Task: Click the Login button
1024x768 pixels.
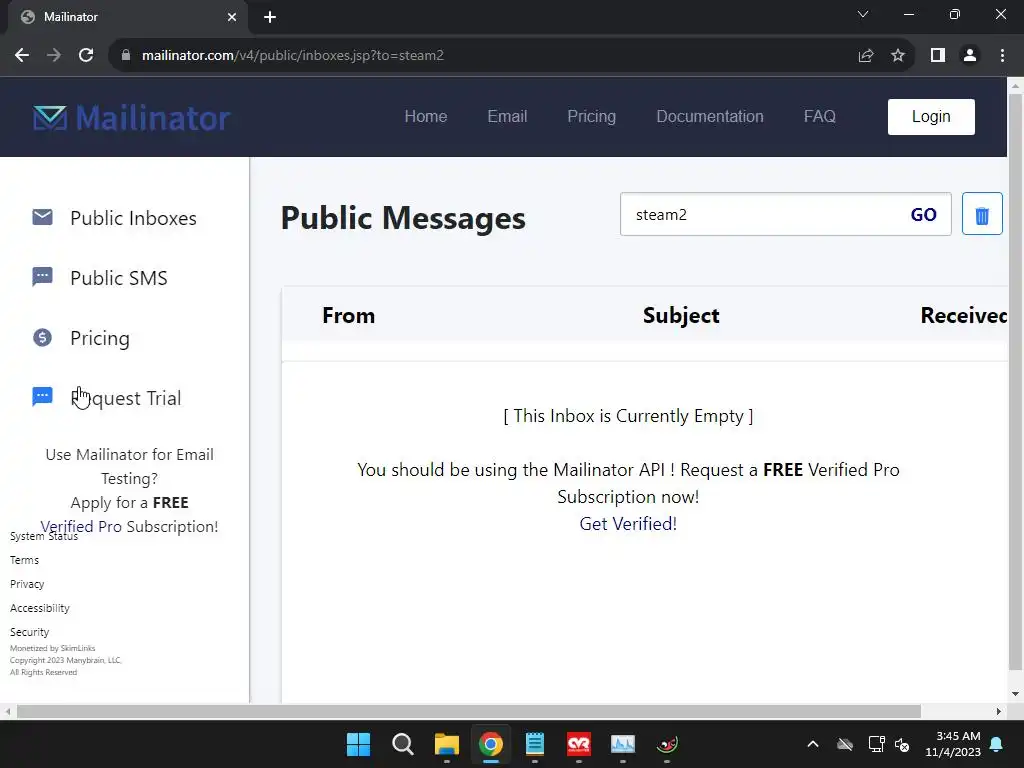Action: 931,117
